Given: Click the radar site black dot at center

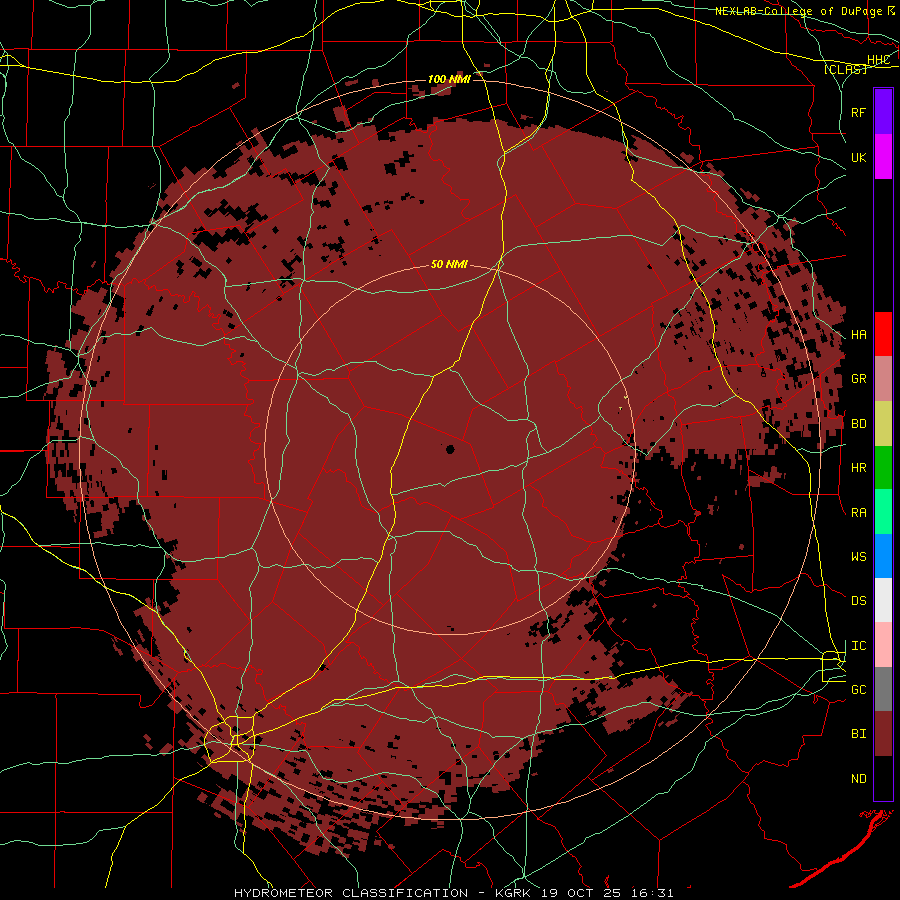Looking at the screenshot, I should point(451,449).
